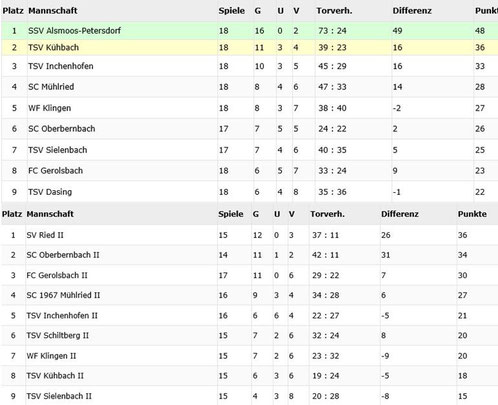Open SC Oberbernbach II entry
The height and width of the screenshot is (405, 498).
point(63,255)
